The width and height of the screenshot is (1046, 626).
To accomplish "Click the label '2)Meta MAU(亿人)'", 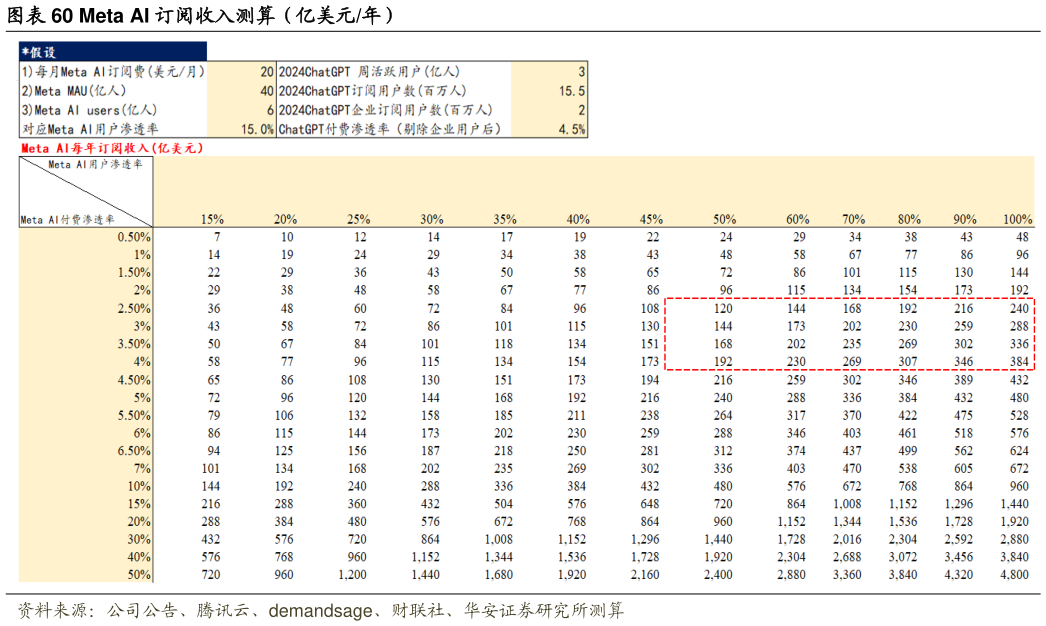I will (73, 91).
